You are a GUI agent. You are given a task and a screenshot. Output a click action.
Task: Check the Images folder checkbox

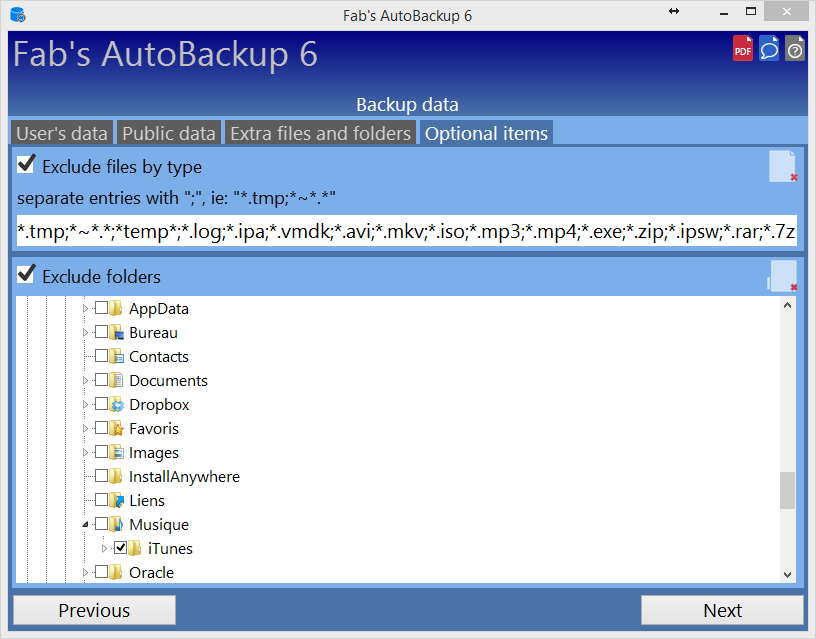101,451
